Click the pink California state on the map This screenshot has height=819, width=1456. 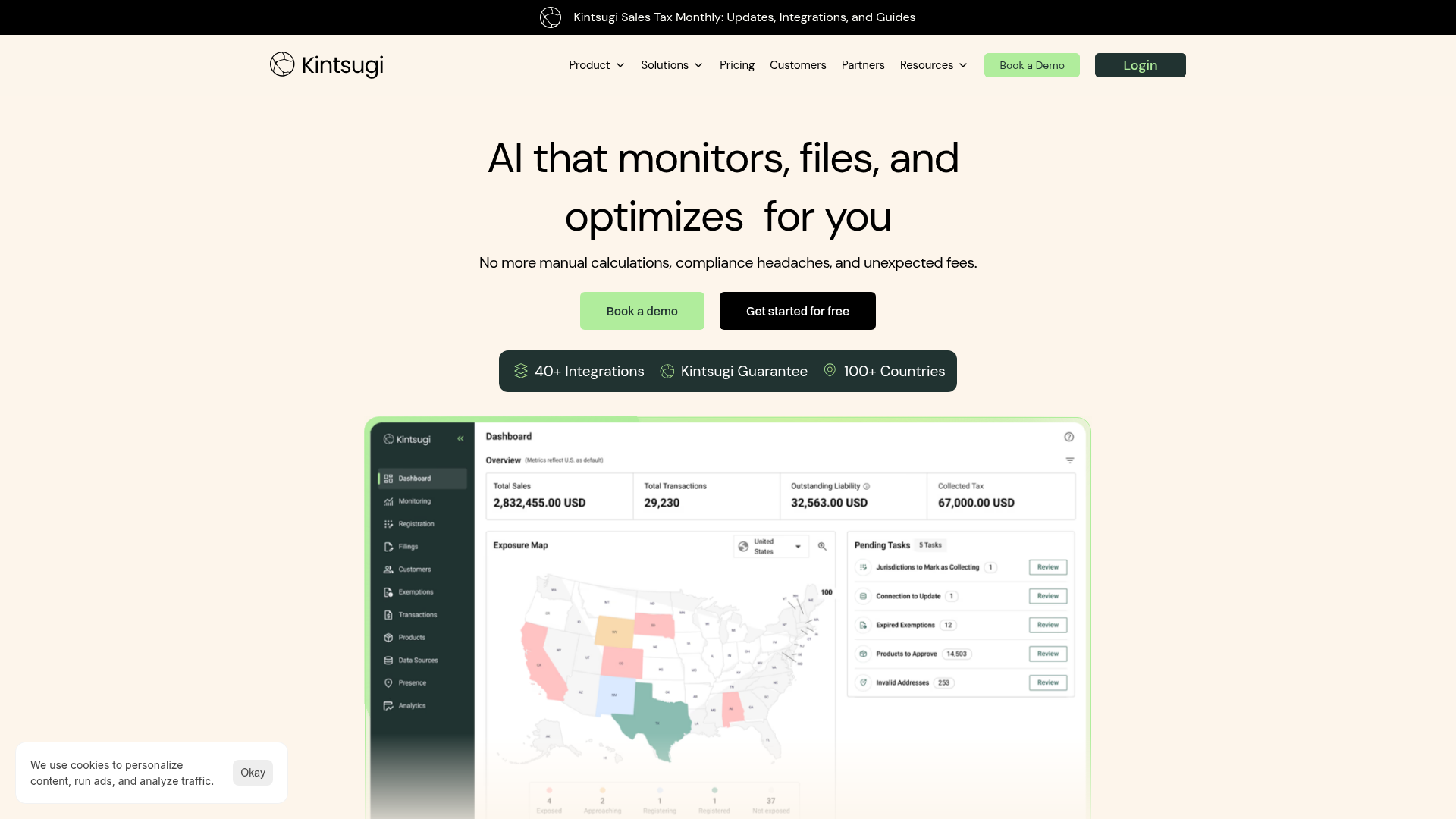[543, 661]
